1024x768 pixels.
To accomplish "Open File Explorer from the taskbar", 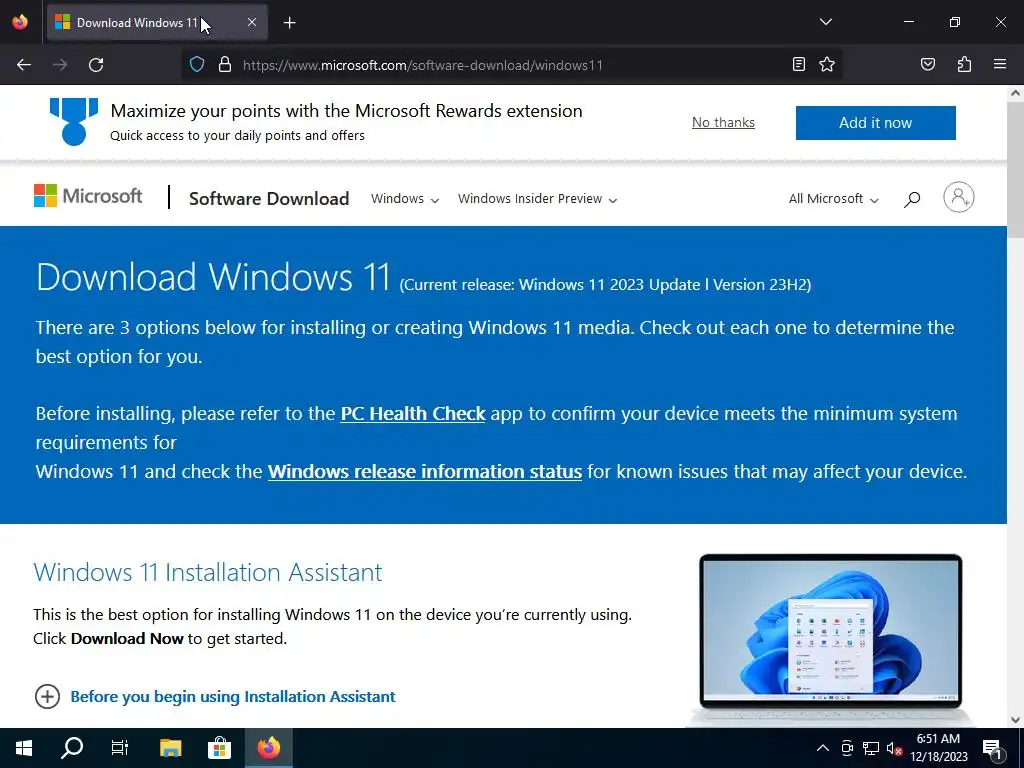I will (170, 748).
